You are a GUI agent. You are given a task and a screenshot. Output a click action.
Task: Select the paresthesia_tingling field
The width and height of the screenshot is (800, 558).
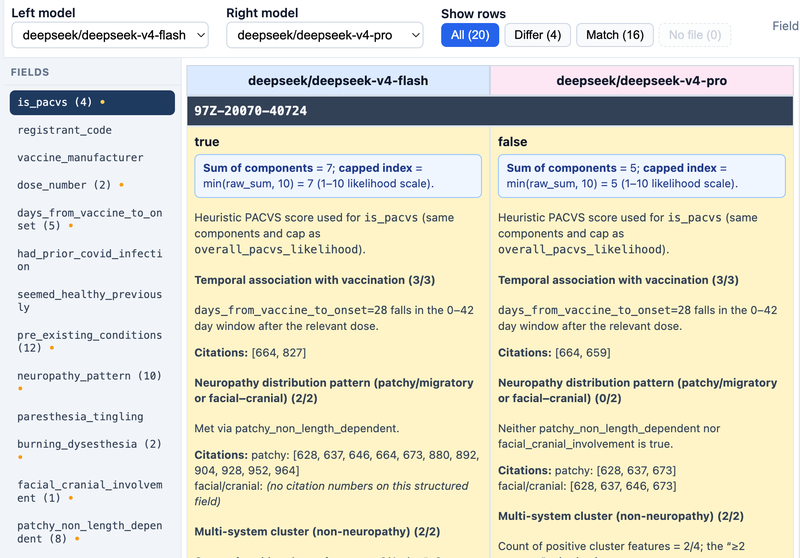click(x=92, y=417)
